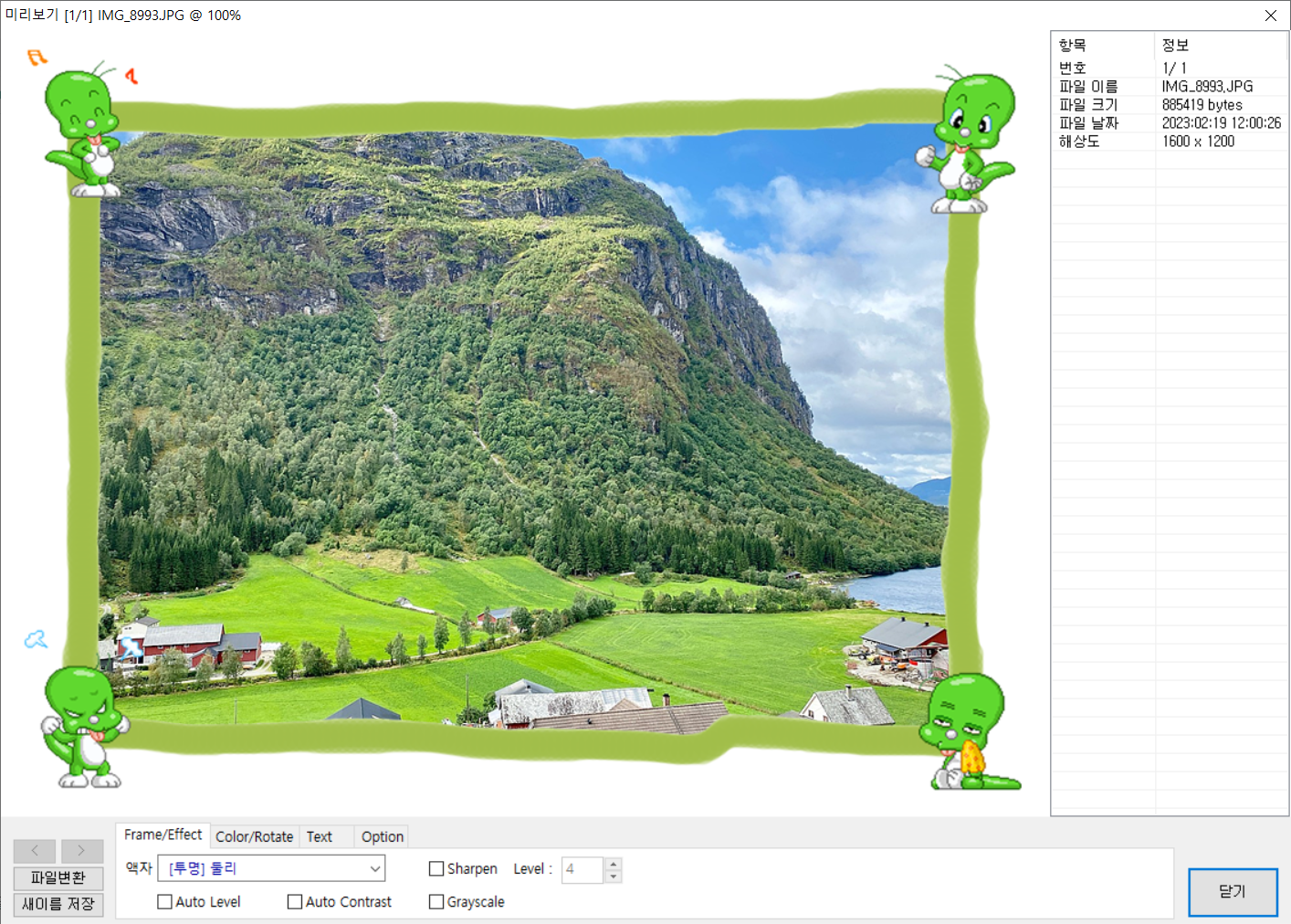Select the 파일 날짜 row label
1291x924 pixels.
1088,123
